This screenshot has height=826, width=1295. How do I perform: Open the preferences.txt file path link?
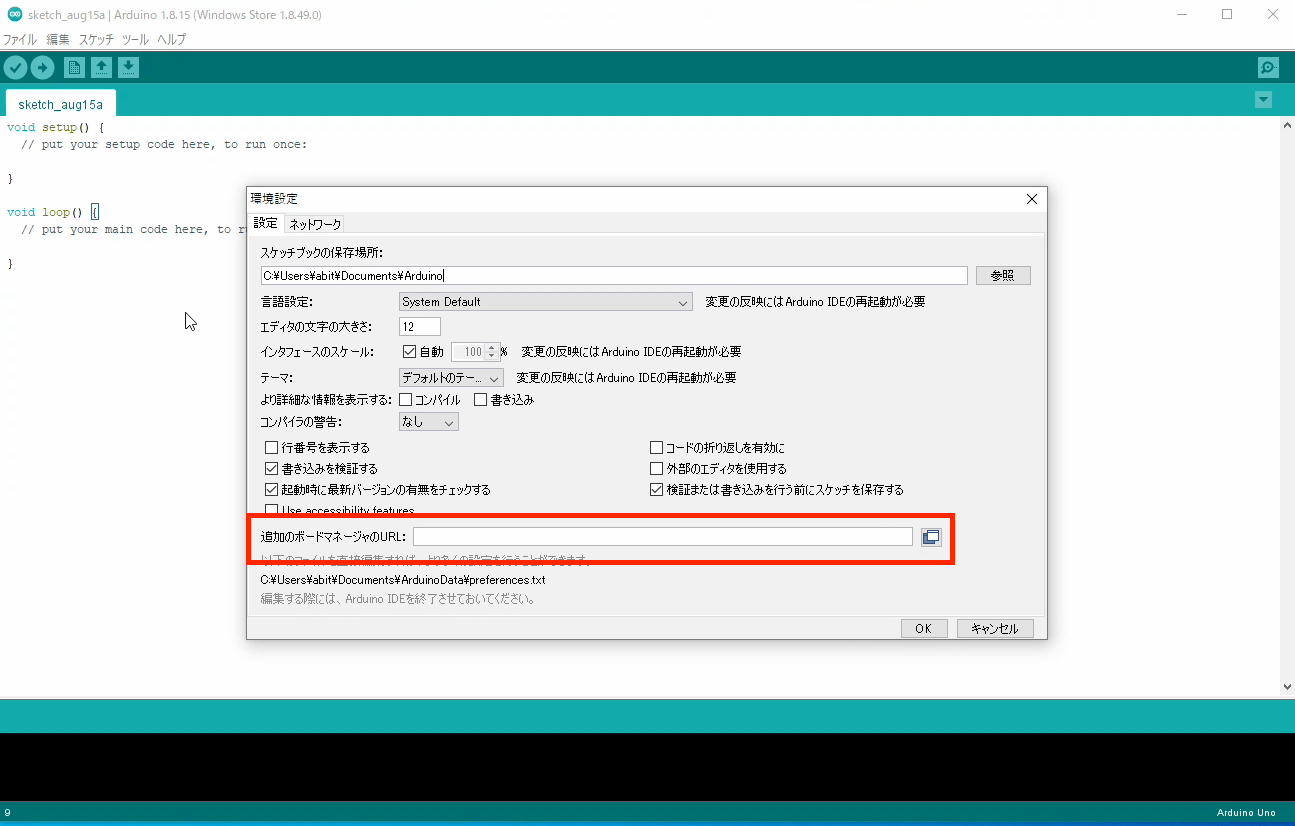[403, 580]
